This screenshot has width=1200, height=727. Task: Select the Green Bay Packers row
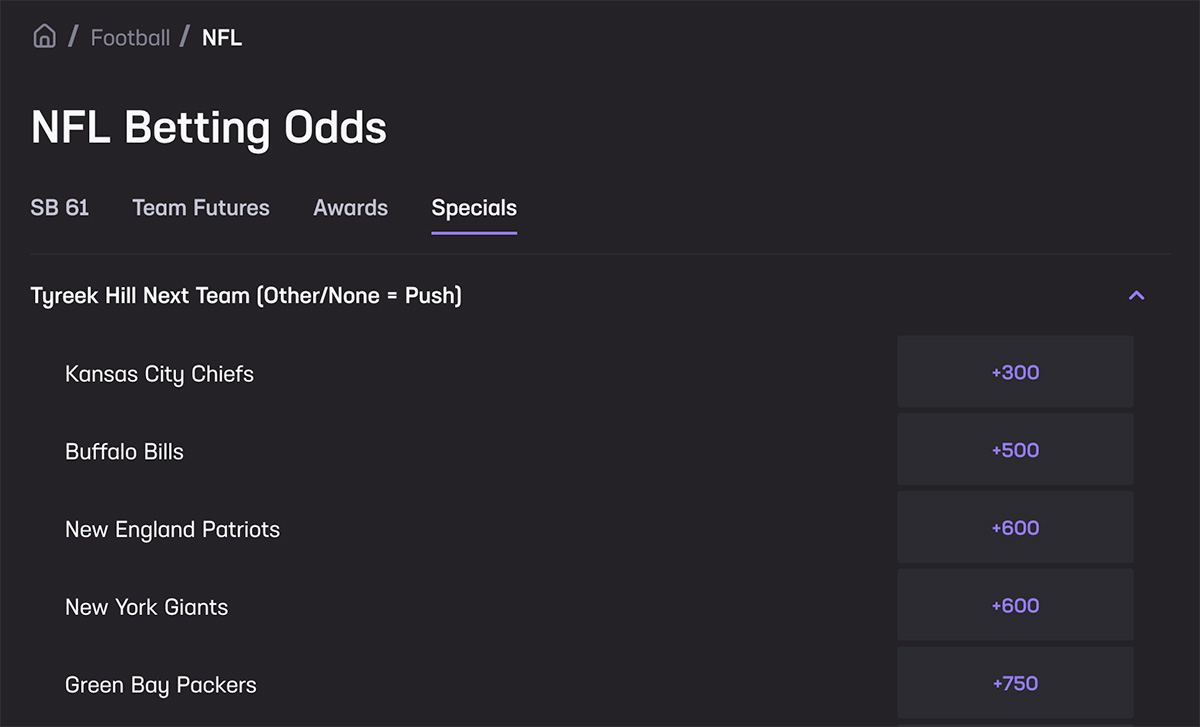coord(160,684)
